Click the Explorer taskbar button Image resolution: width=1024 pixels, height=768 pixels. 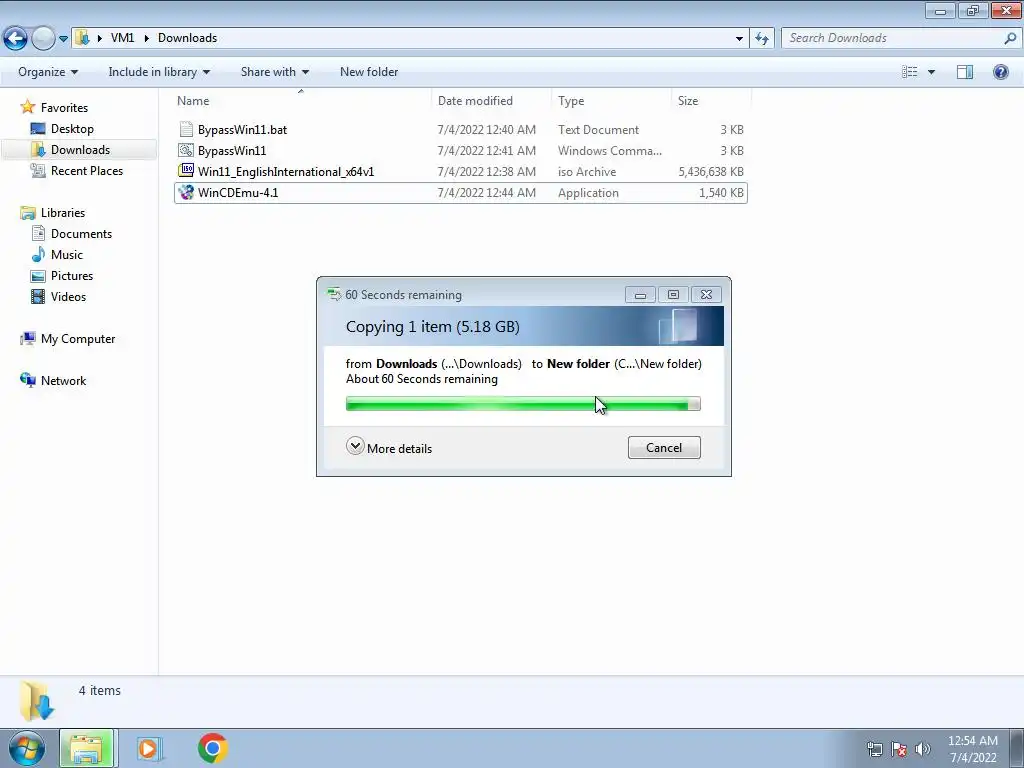click(x=87, y=748)
